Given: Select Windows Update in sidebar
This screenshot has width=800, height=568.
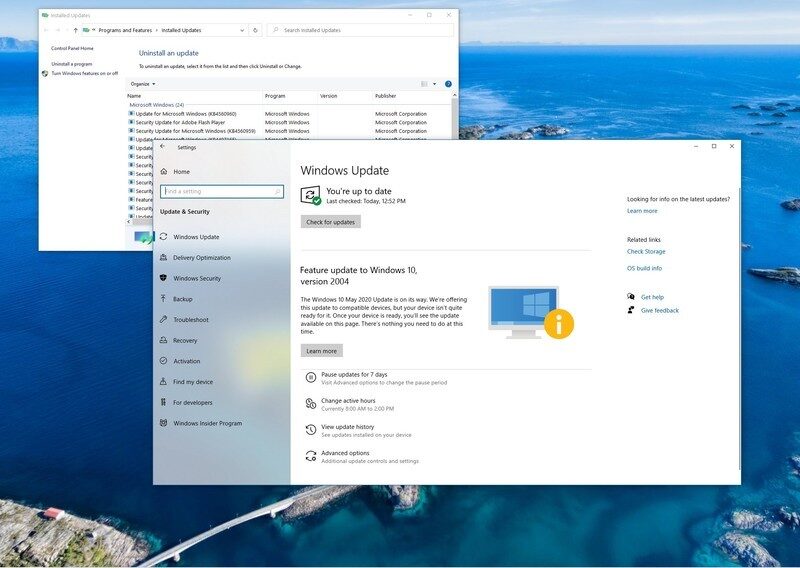Looking at the screenshot, I should [x=196, y=237].
